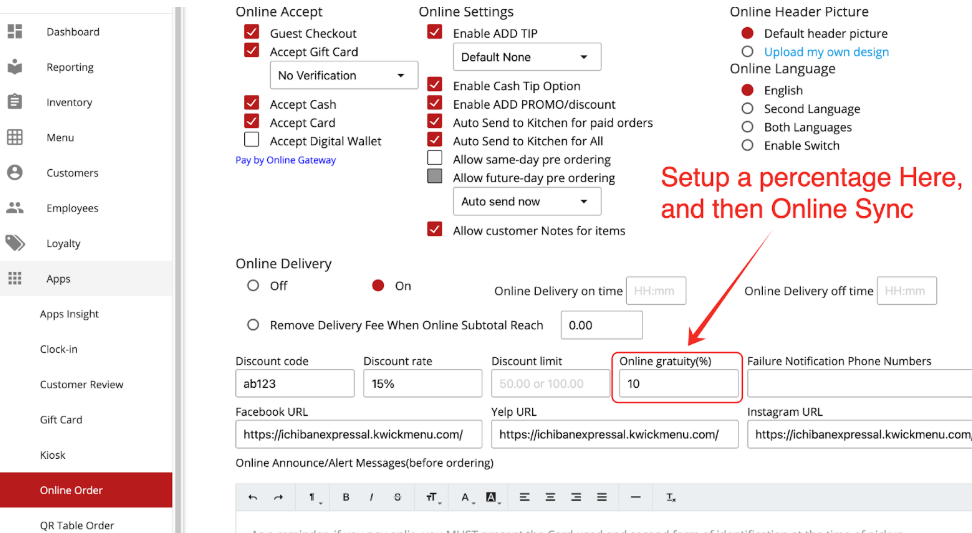Select Remove Delivery Fee When Subtotal Reach option

[253, 325]
